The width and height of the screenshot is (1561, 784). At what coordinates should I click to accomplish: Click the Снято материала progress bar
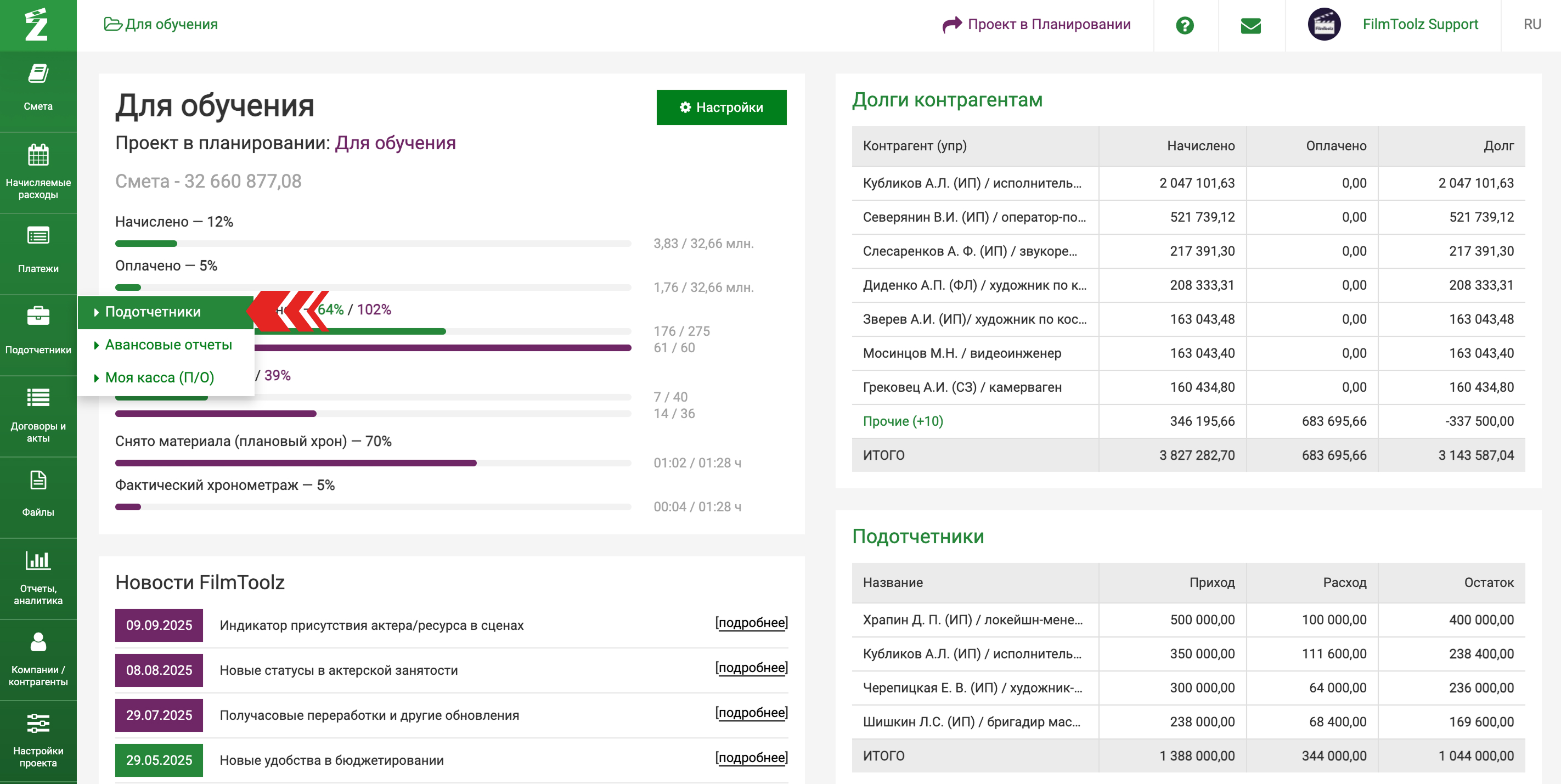tap(373, 463)
